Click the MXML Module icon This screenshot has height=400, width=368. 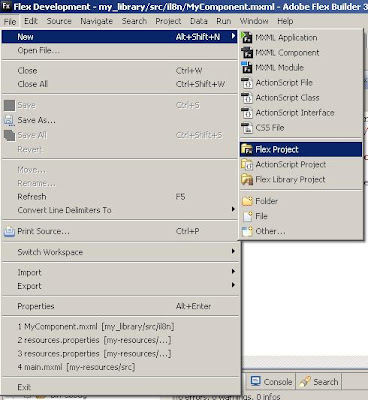point(247,67)
